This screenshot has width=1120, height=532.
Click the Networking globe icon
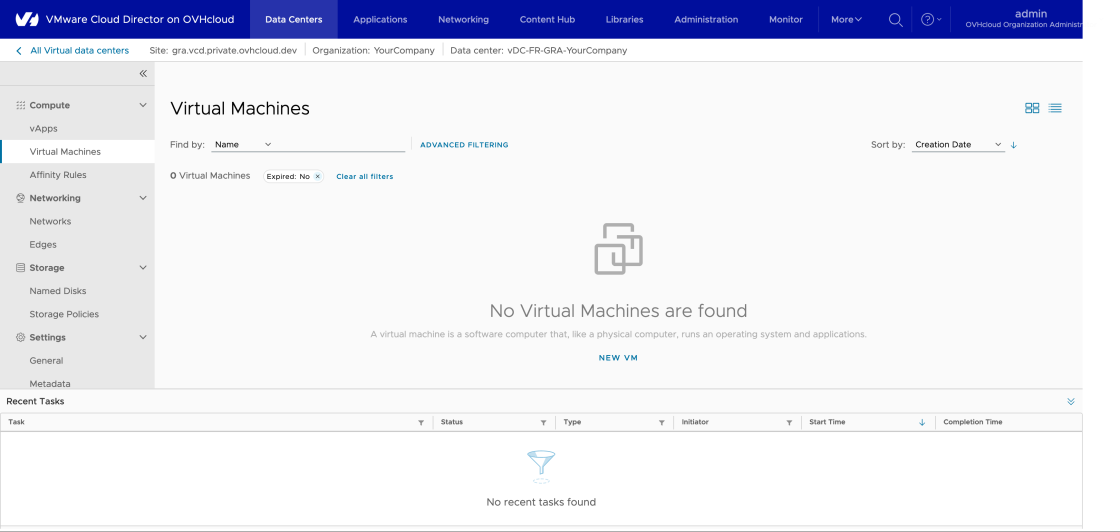point(21,198)
